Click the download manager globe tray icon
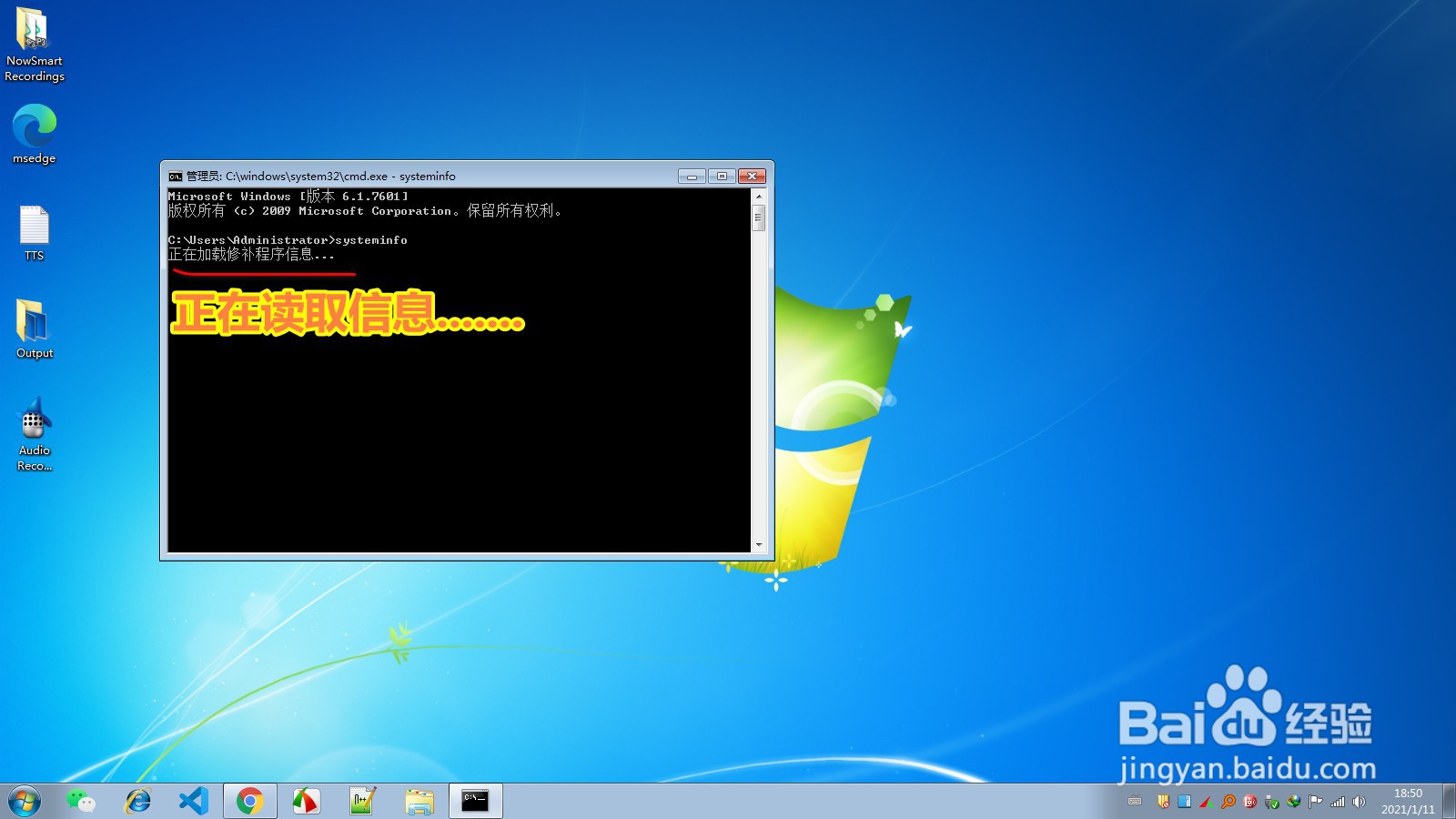The image size is (1456, 819). [1294, 802]
